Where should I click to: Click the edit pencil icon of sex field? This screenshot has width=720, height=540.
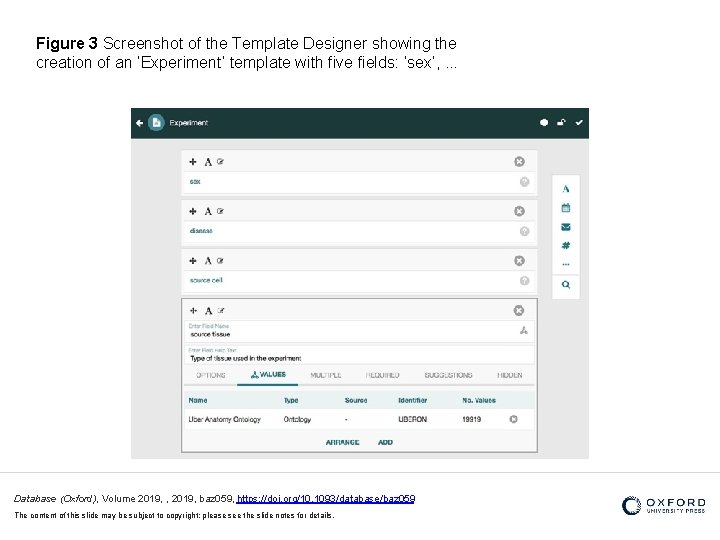point(220,161)
